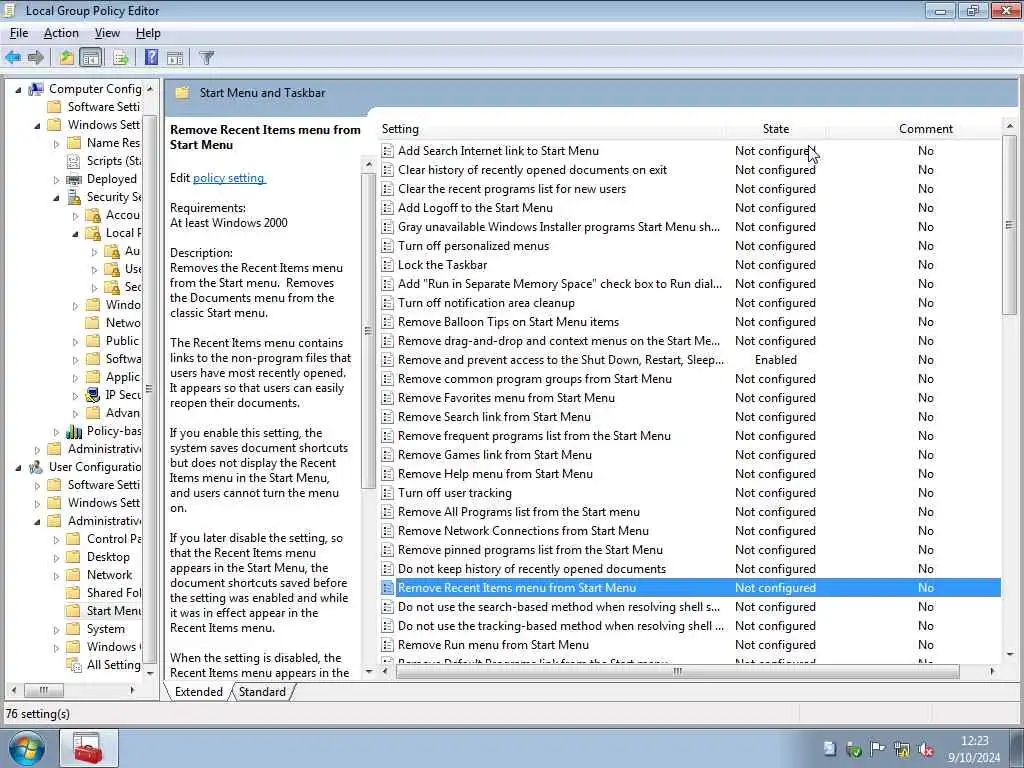
Task: Switch to the Extended tab
Action: pyautogui.click(x=199, y=692)
